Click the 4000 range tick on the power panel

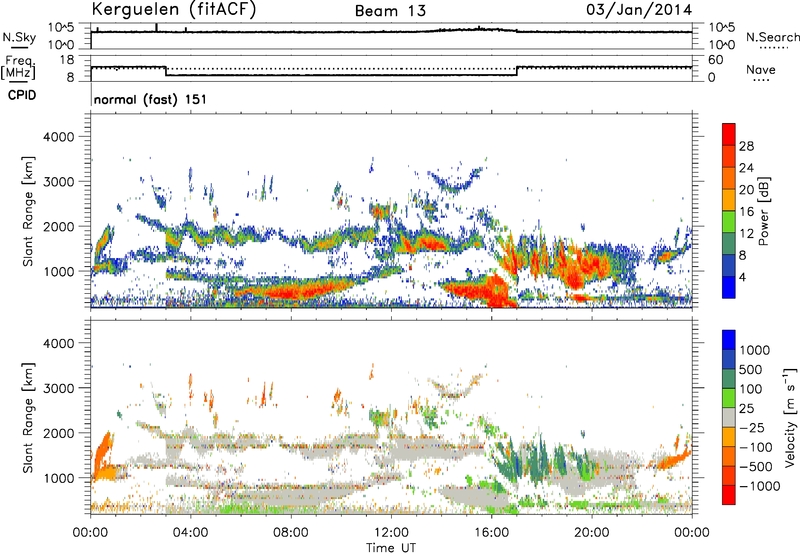point(58,137)
